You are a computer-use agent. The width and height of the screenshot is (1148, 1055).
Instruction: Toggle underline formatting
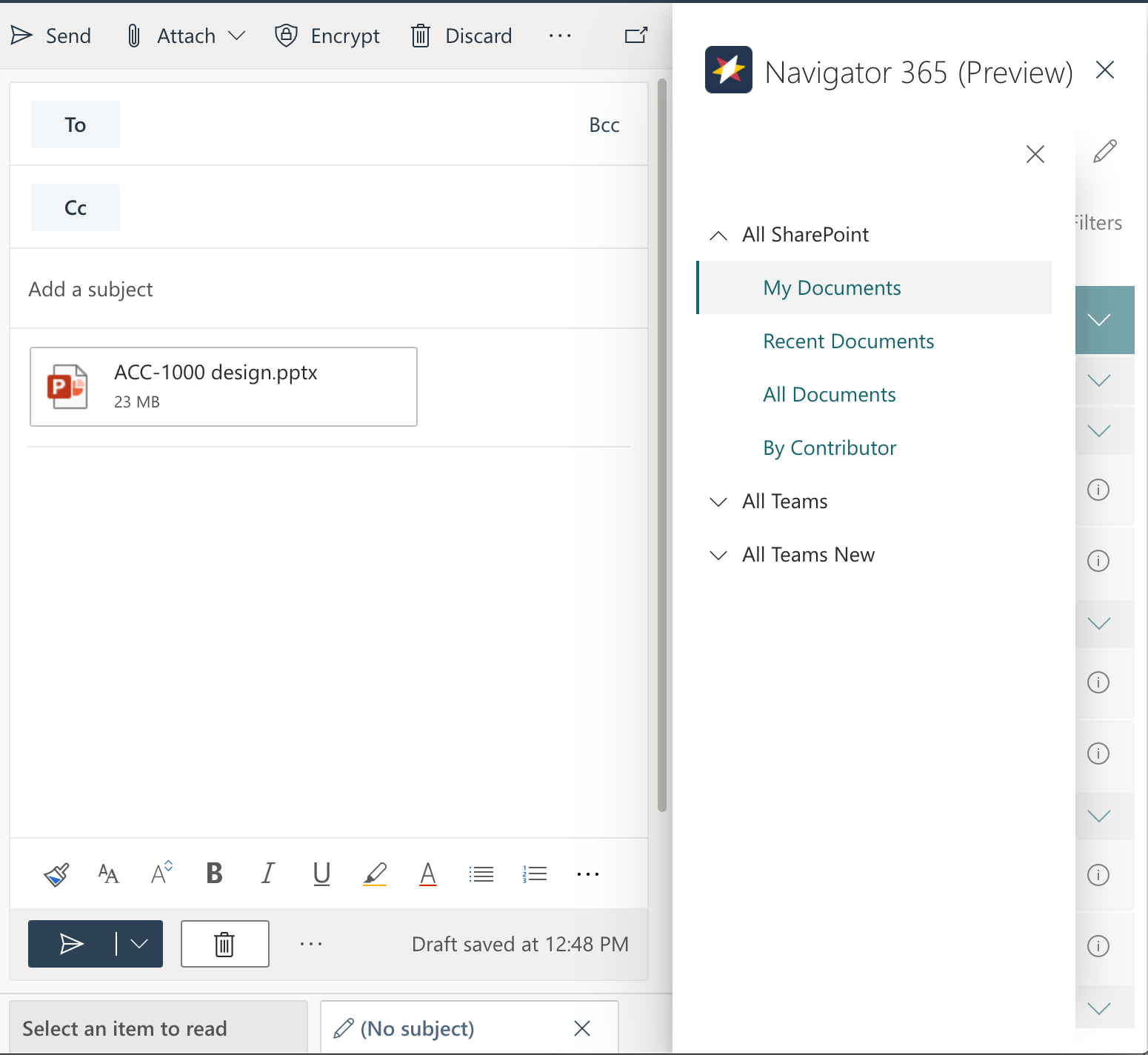[321, 874]
